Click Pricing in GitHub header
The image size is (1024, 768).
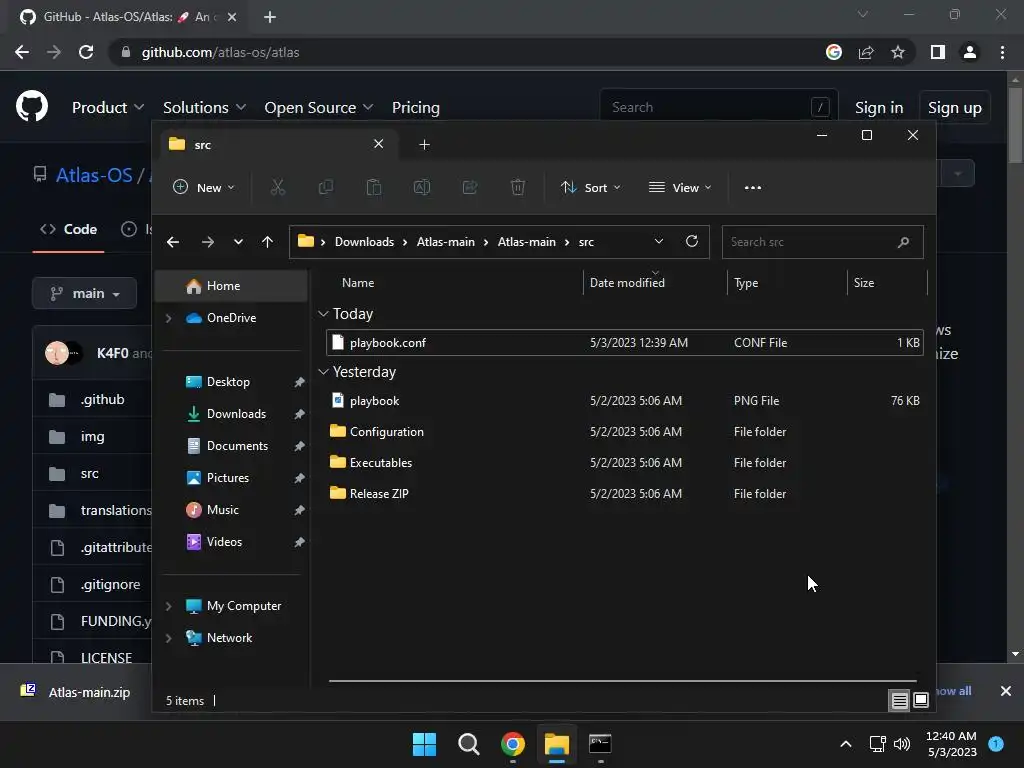416,108
